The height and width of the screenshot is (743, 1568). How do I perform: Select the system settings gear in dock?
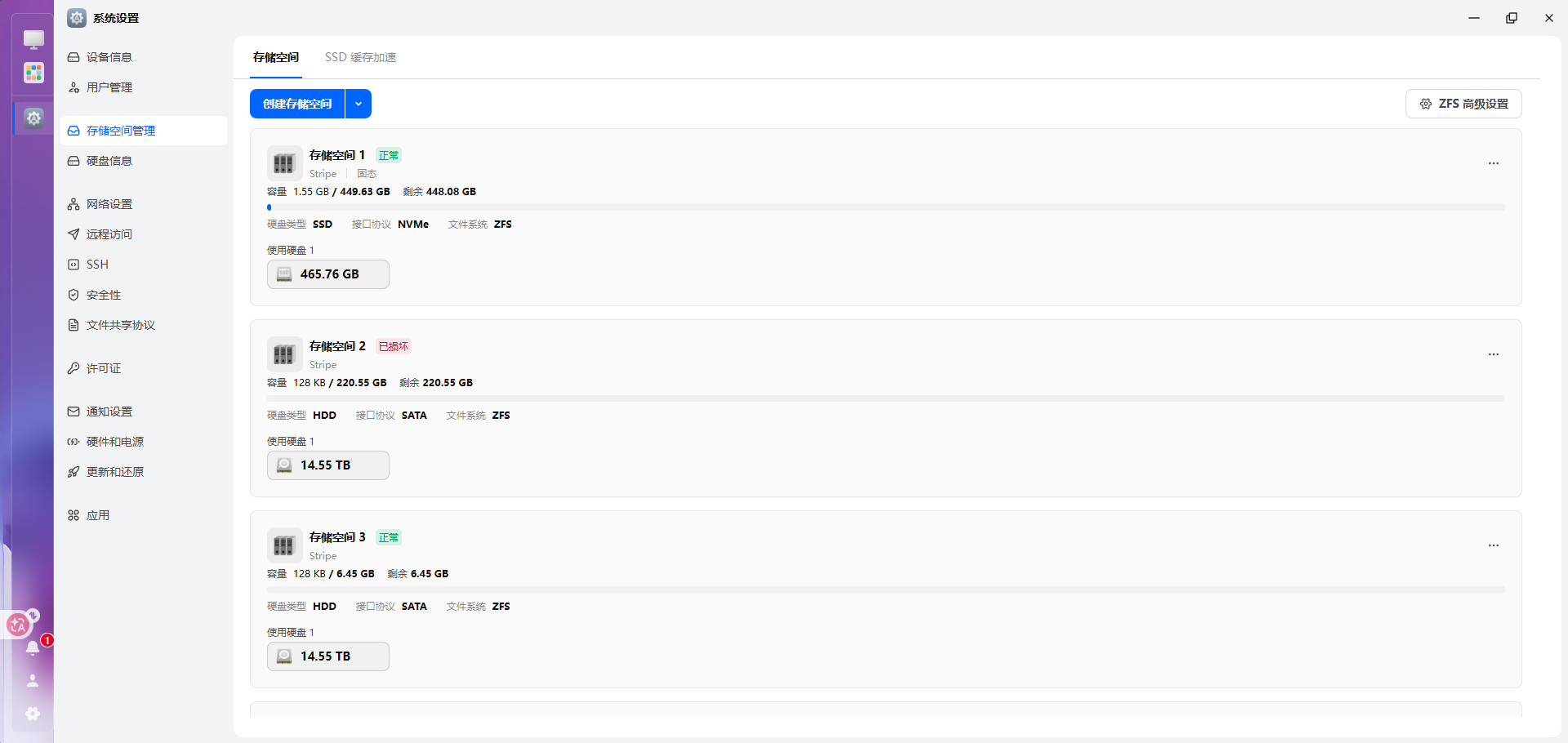[33, 118]
